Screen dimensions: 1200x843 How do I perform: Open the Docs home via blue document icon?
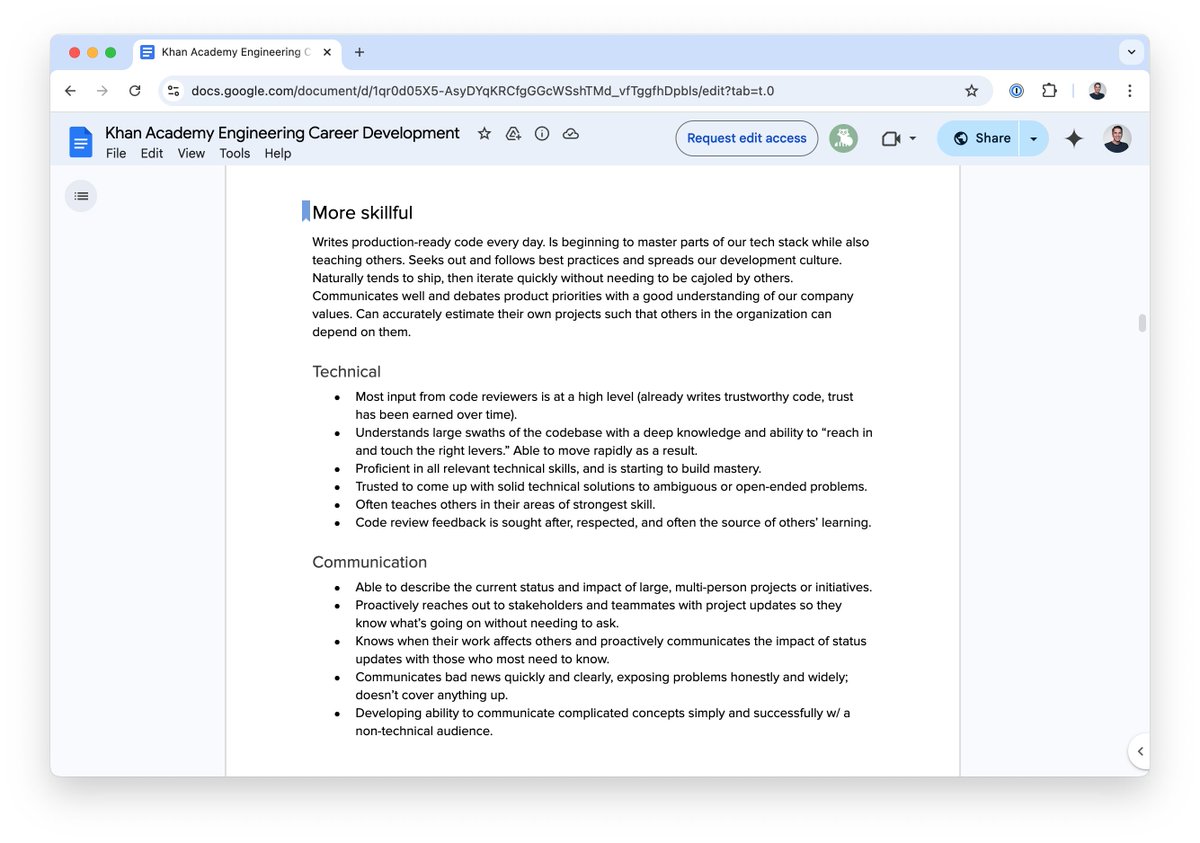tap(80, 140)
